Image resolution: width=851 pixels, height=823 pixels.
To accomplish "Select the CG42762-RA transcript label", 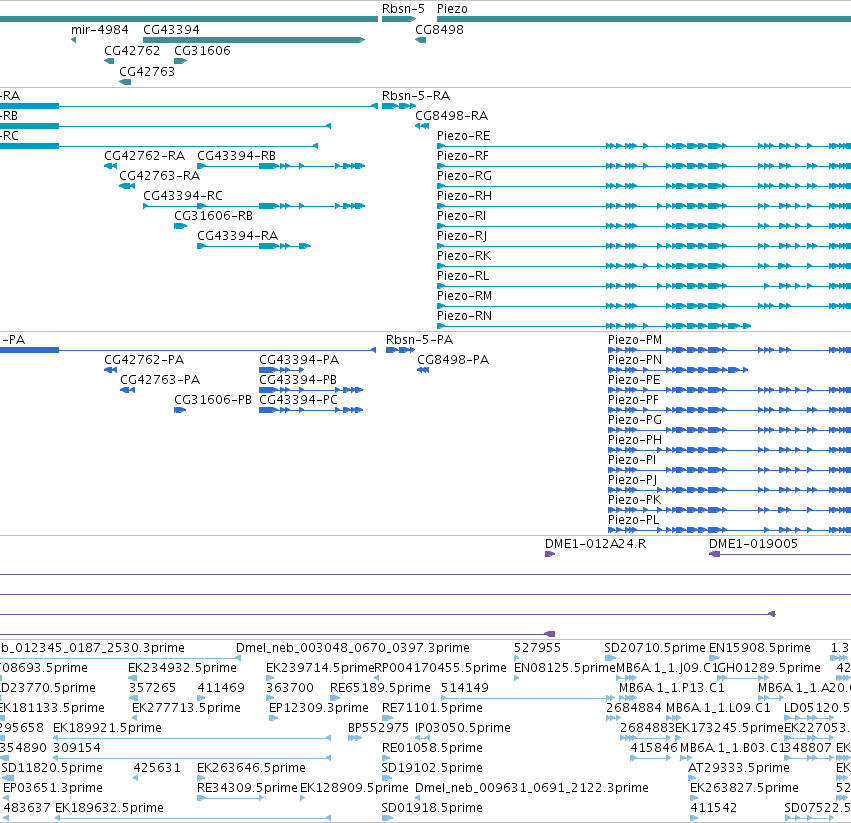I will [x=144, y=156].
